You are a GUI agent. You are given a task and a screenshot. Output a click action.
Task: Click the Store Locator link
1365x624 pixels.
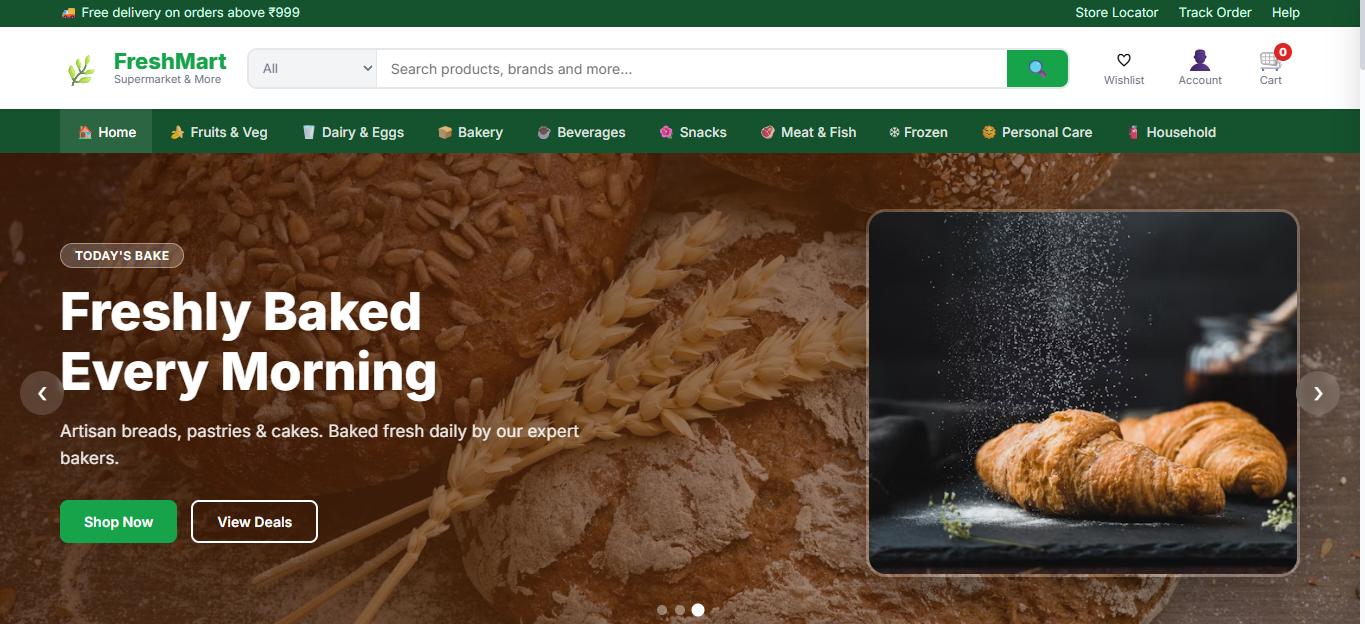click(x=1116, y=13)
